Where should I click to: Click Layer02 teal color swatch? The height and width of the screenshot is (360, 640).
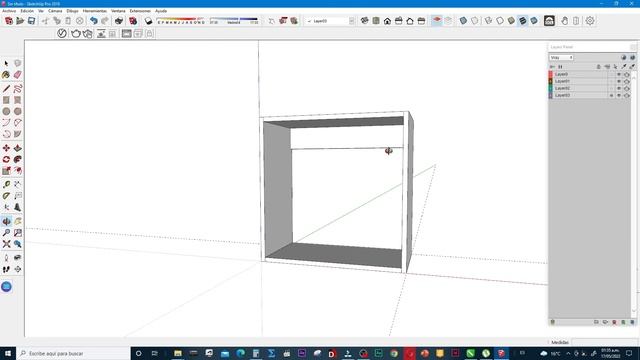point(550,88)
